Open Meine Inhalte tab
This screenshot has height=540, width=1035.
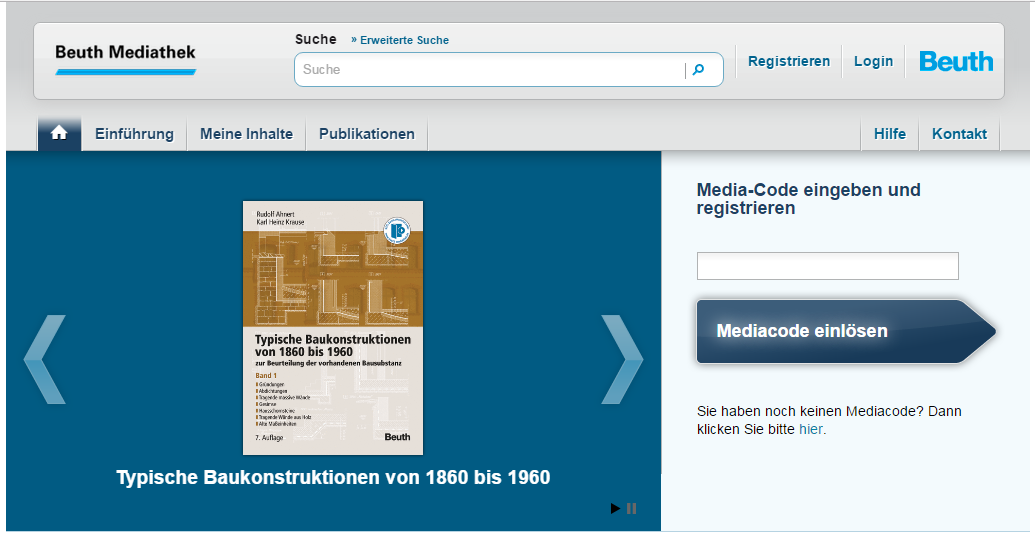click(246, 134)
